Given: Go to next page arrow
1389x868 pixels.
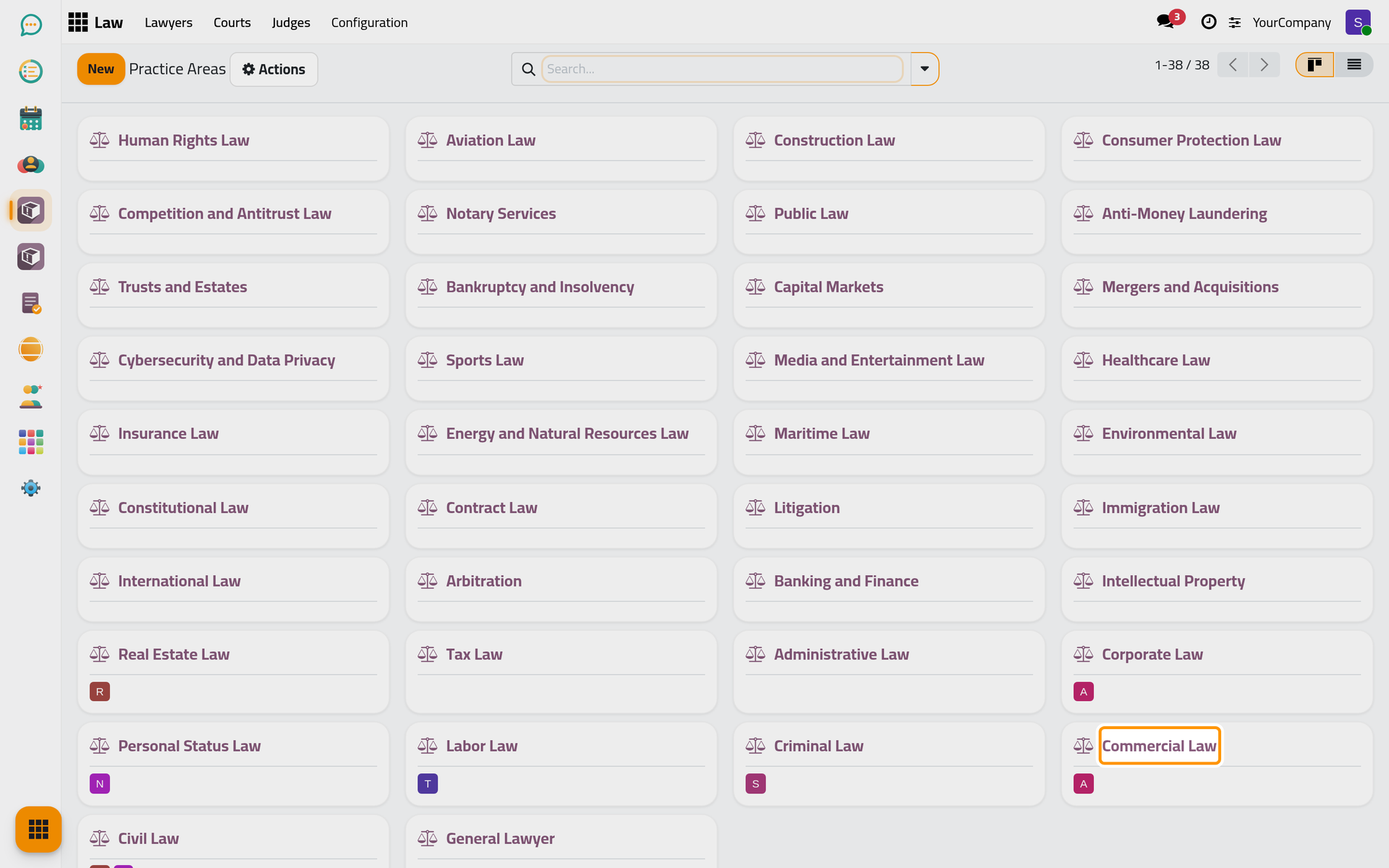Looking at the screenshot, I should (x=1264, y=65).
